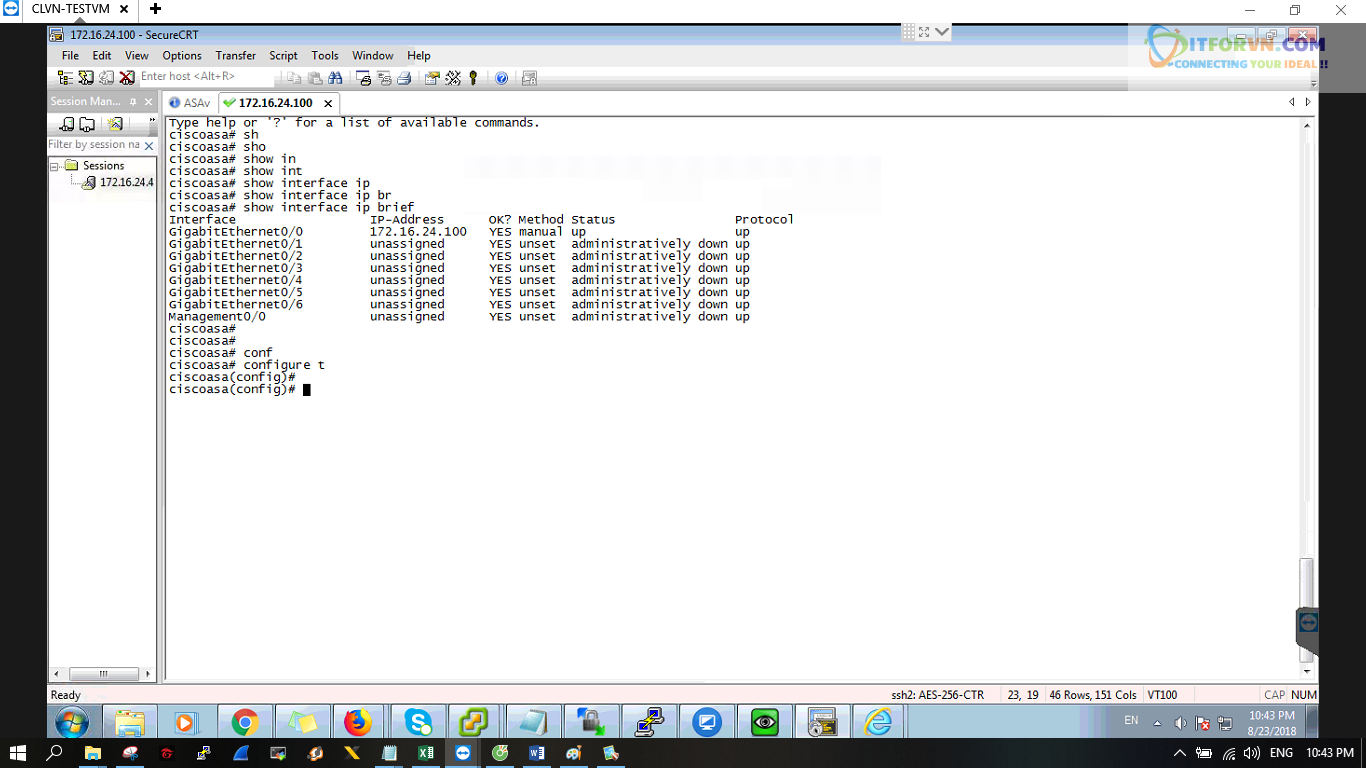1366x768 pixels.
Task: Click the Paste icon in the toolbar
Action: tap(315, 77)
